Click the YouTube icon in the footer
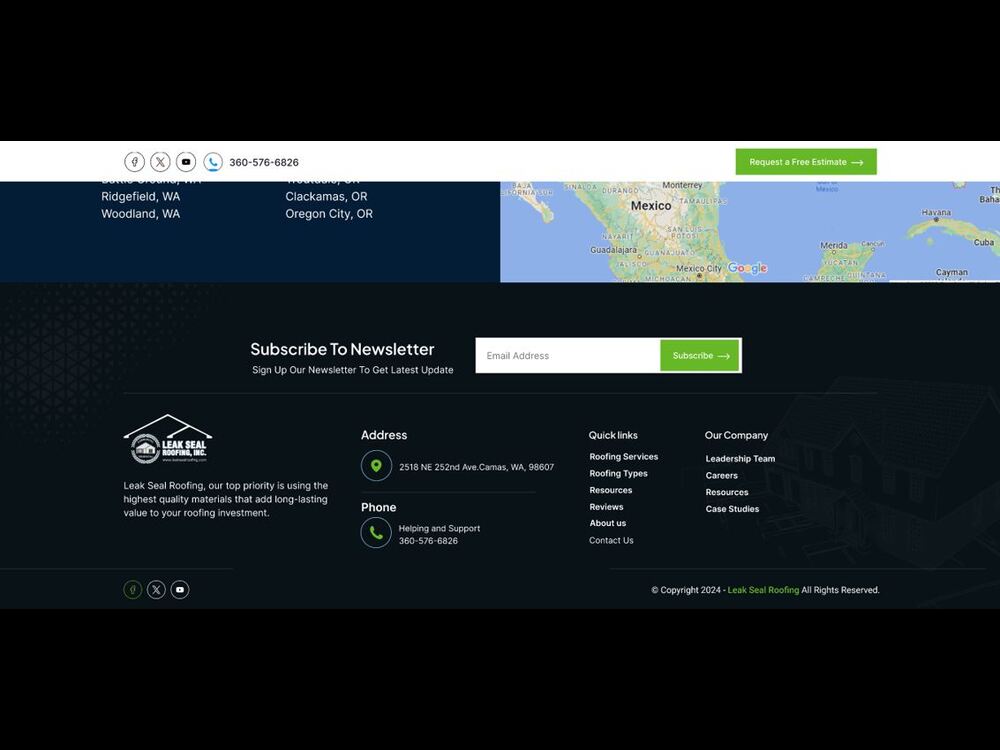Image resolution: width=1000 pixels, height=750 pixels. click(180, 590)
